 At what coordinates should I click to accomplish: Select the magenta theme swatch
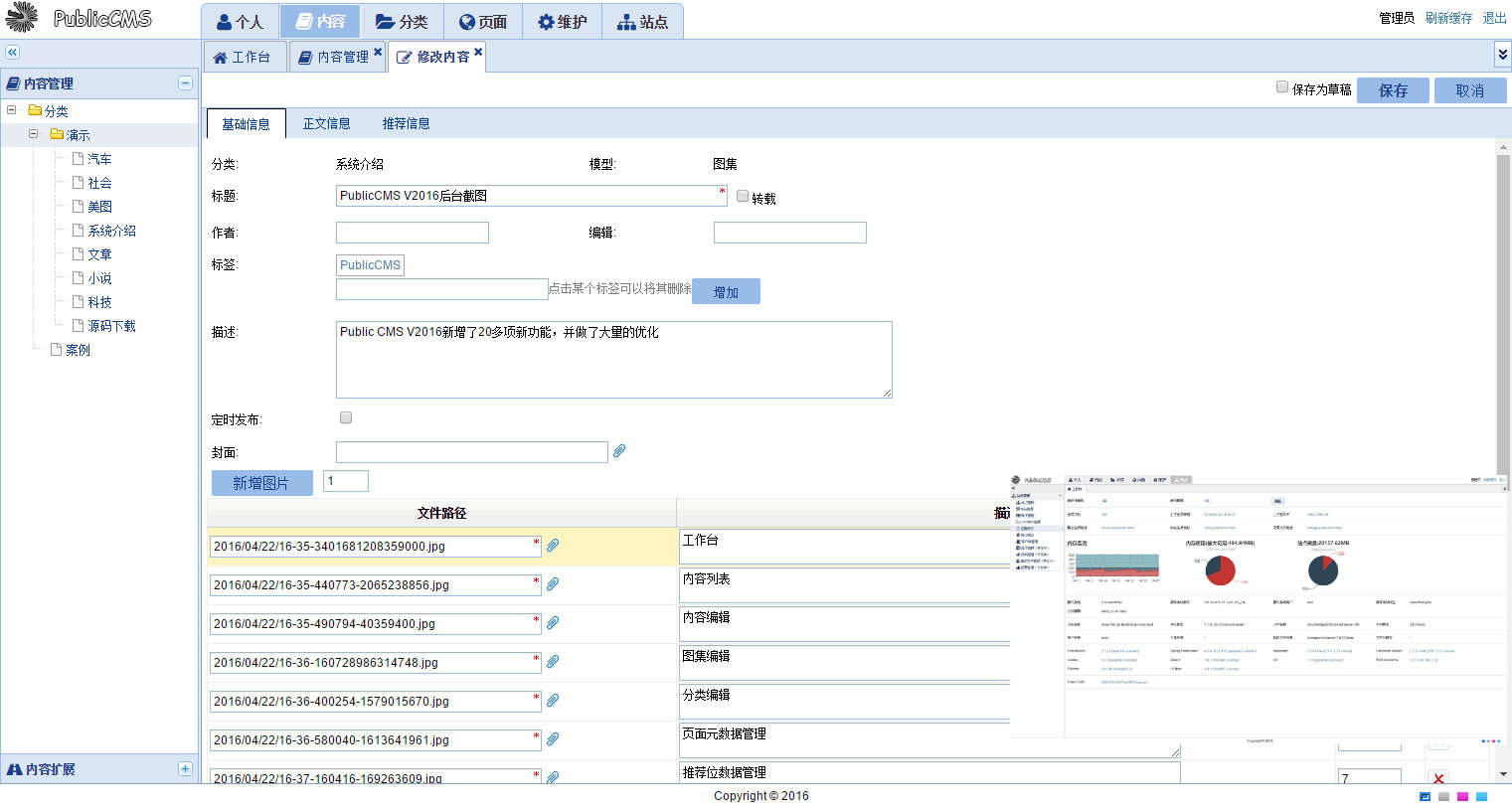point(1462,796)
